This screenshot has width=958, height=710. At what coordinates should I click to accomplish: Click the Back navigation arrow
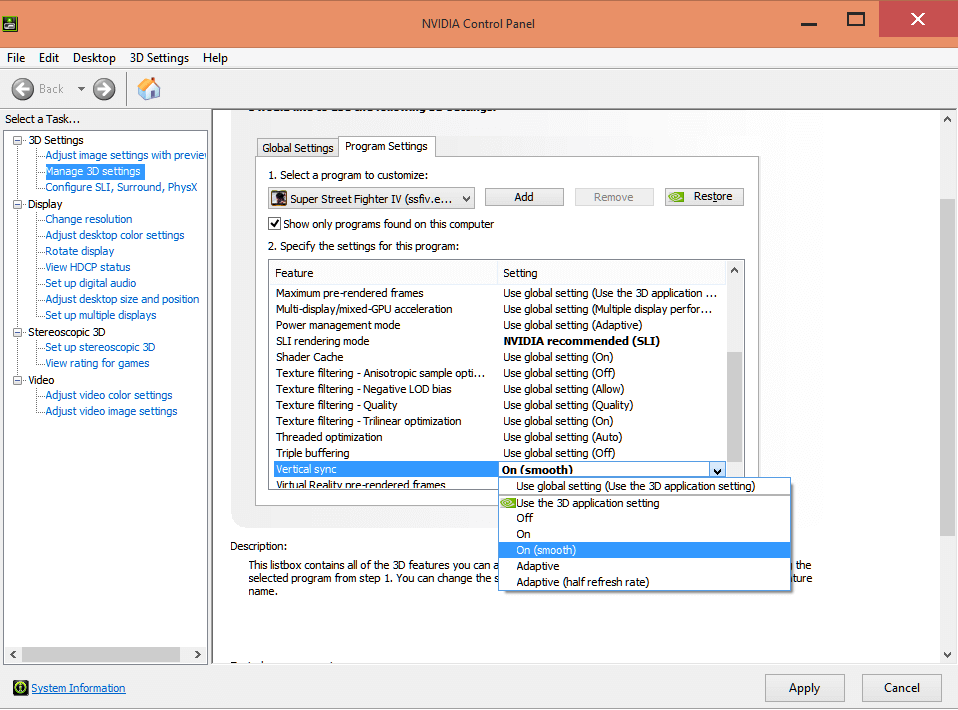23,88
